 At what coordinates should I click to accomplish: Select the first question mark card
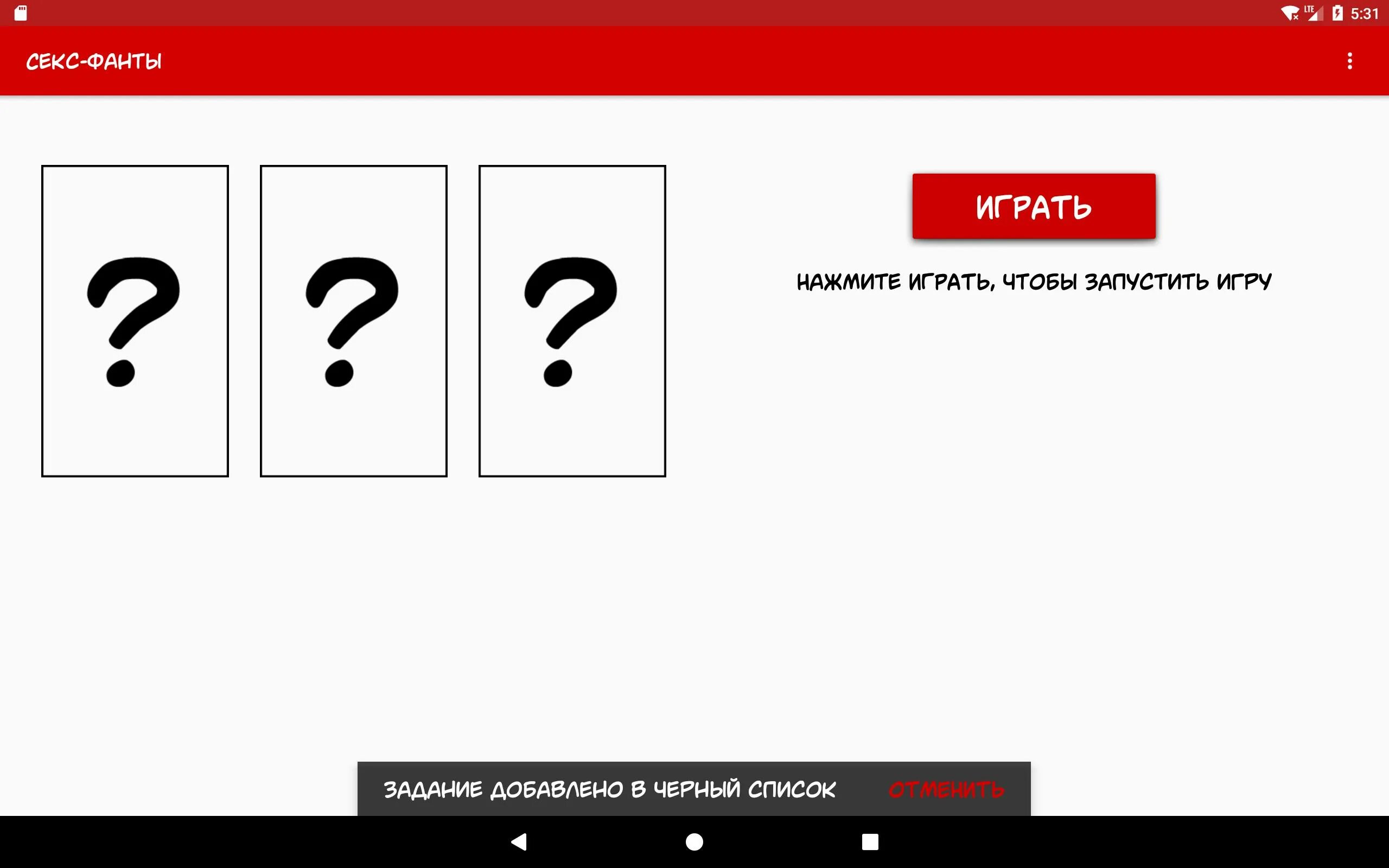134,320
